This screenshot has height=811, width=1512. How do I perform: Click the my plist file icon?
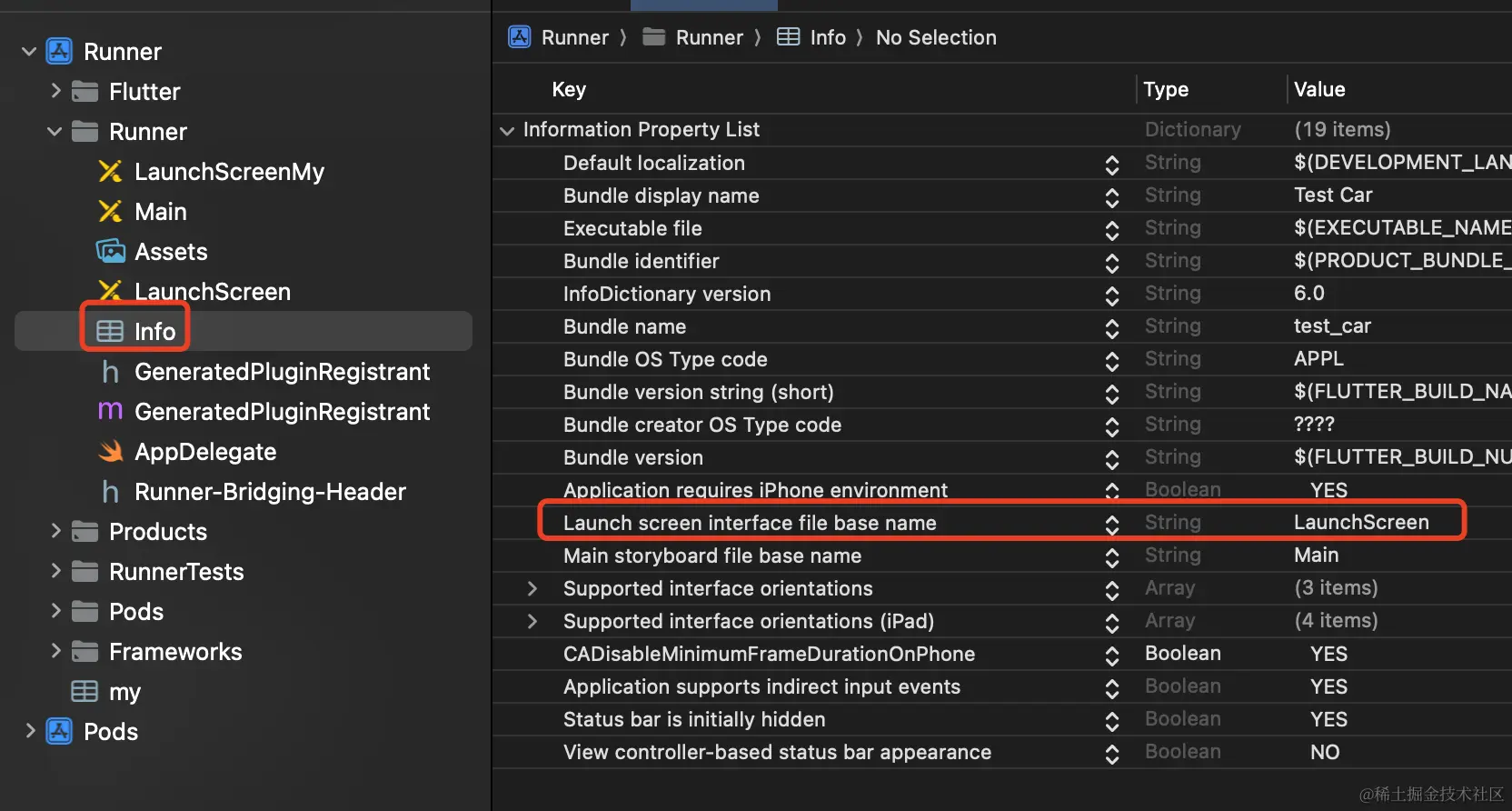[85, 692]
